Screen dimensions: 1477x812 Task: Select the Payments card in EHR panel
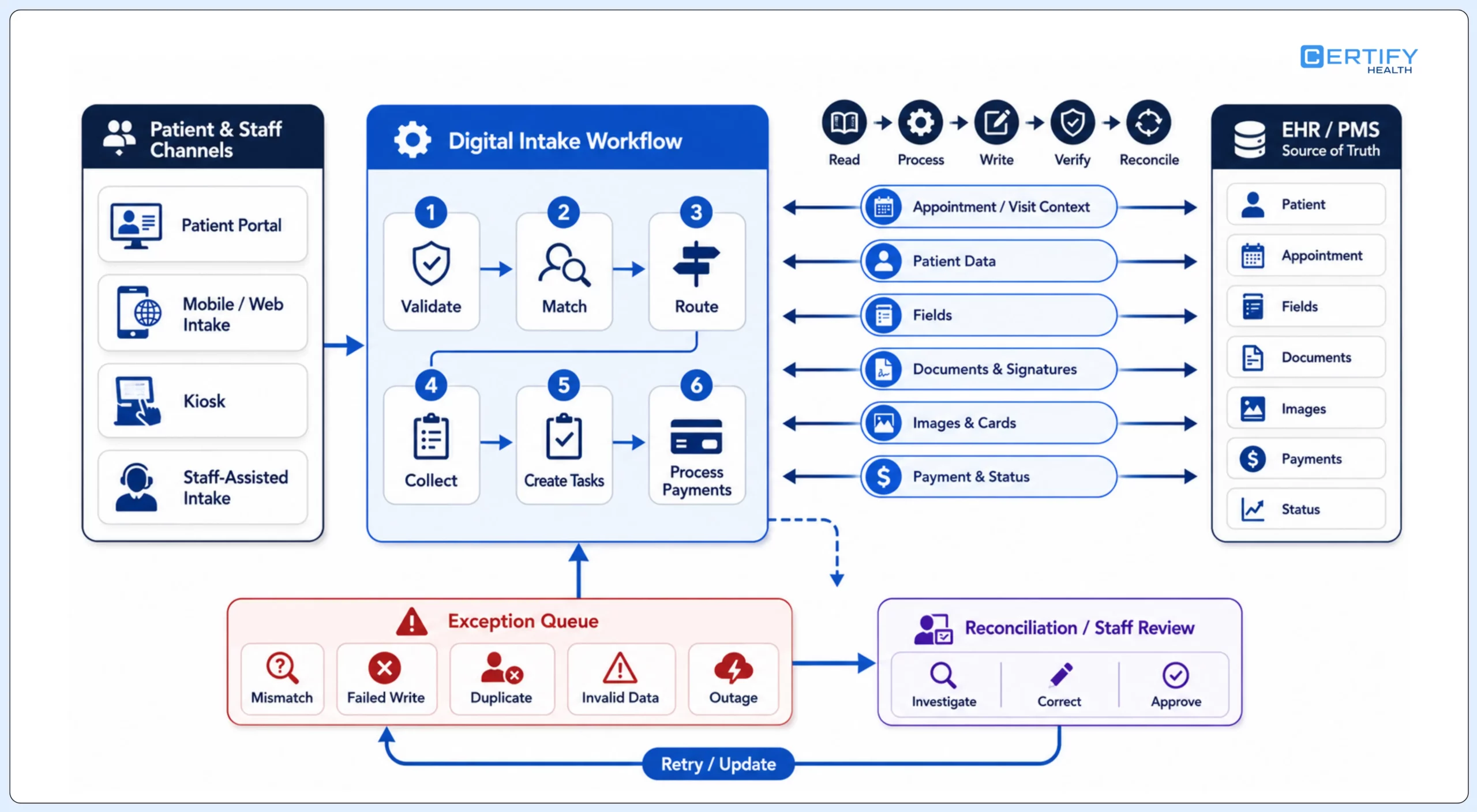1306,459
